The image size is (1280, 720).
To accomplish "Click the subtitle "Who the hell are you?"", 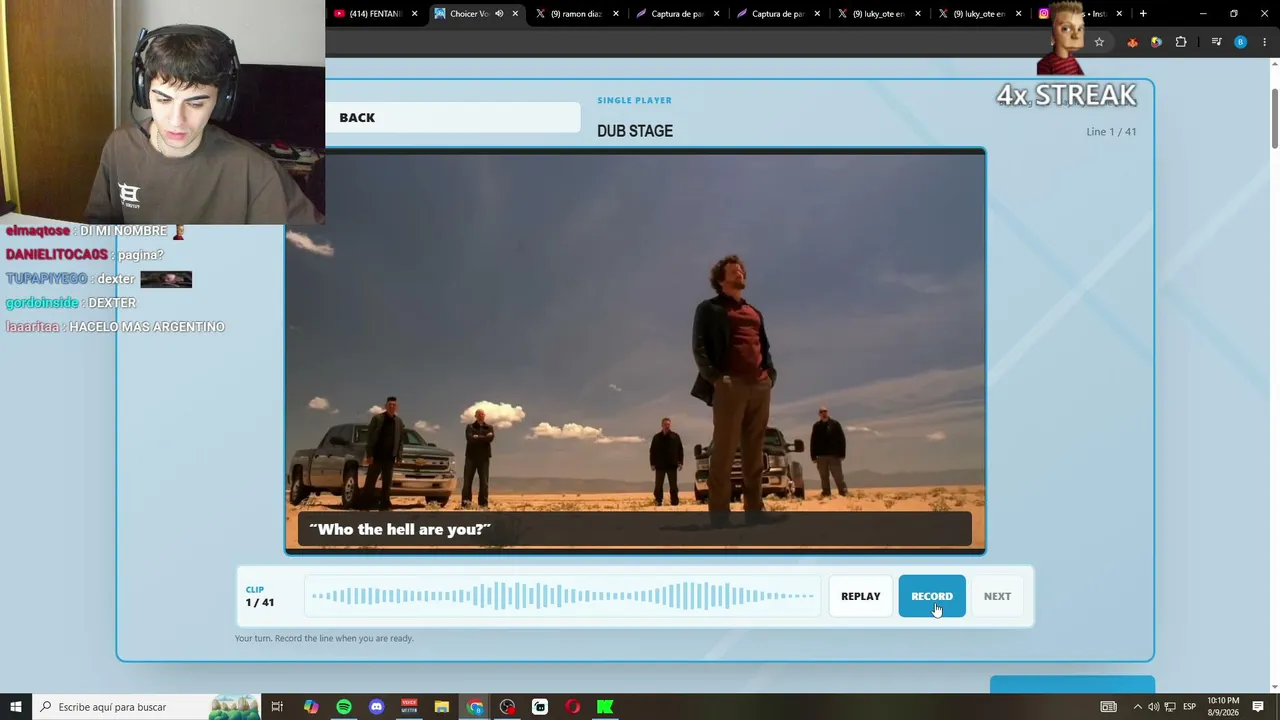I will [x=400, y=529].
